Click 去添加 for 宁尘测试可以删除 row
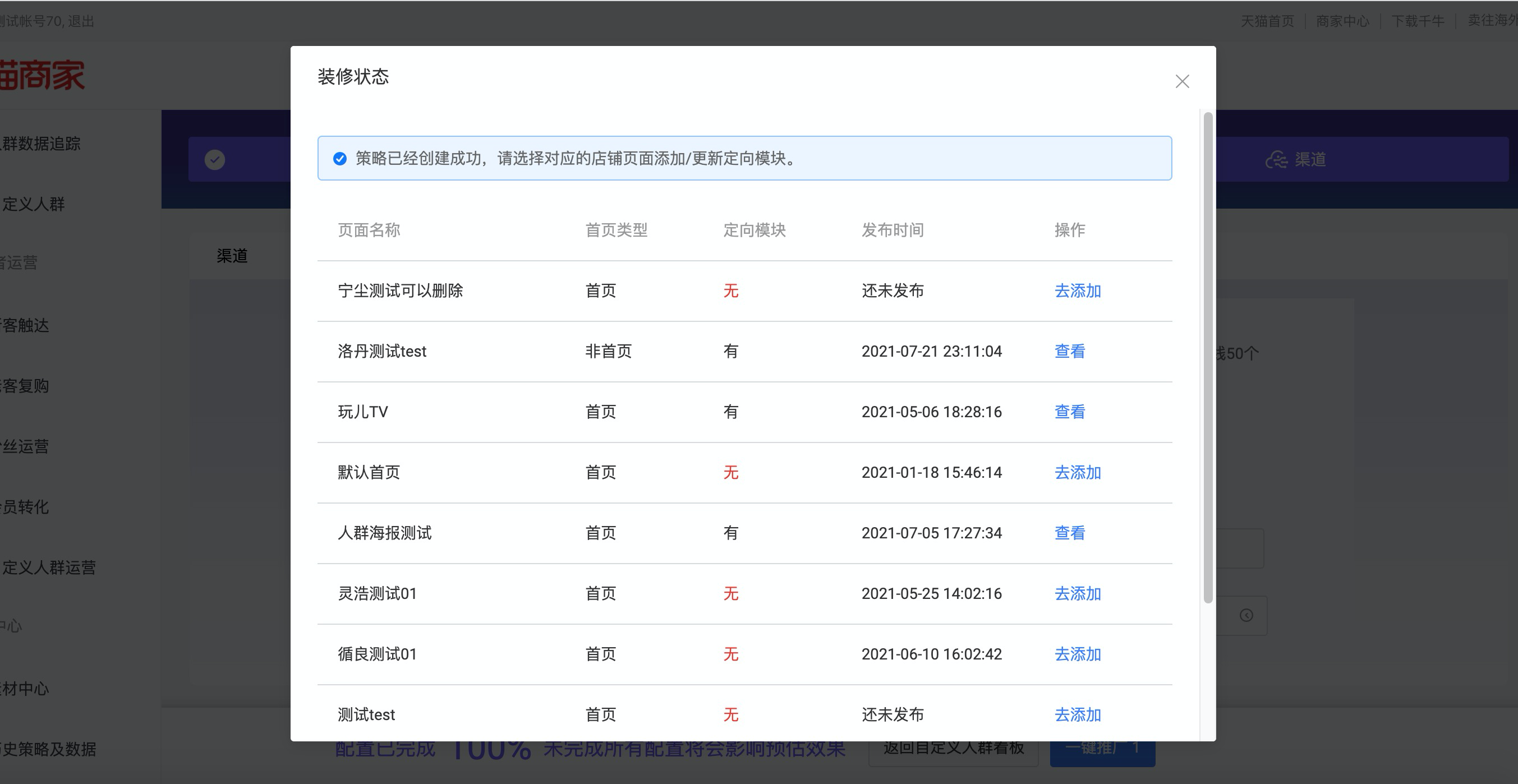This screenshot has width=1518, height=784. [1077, 291]
